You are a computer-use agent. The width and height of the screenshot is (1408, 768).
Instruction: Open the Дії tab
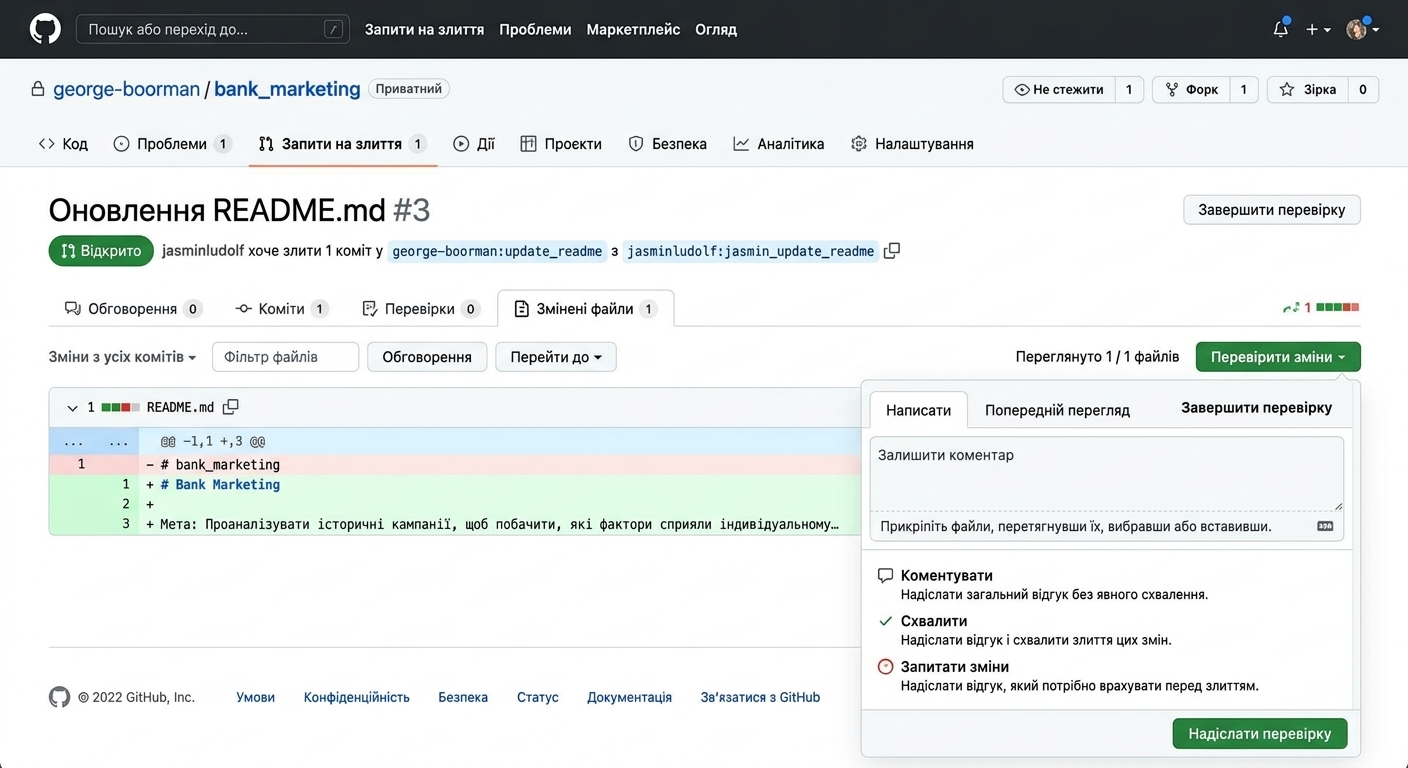(x=474, y=144)
